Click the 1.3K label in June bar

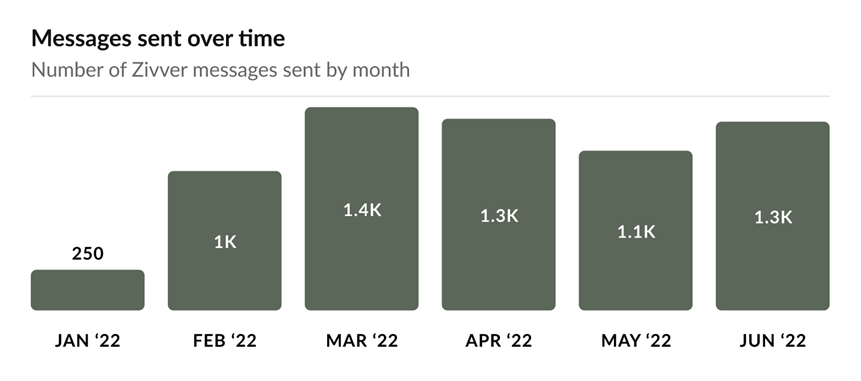click(773, 217)
